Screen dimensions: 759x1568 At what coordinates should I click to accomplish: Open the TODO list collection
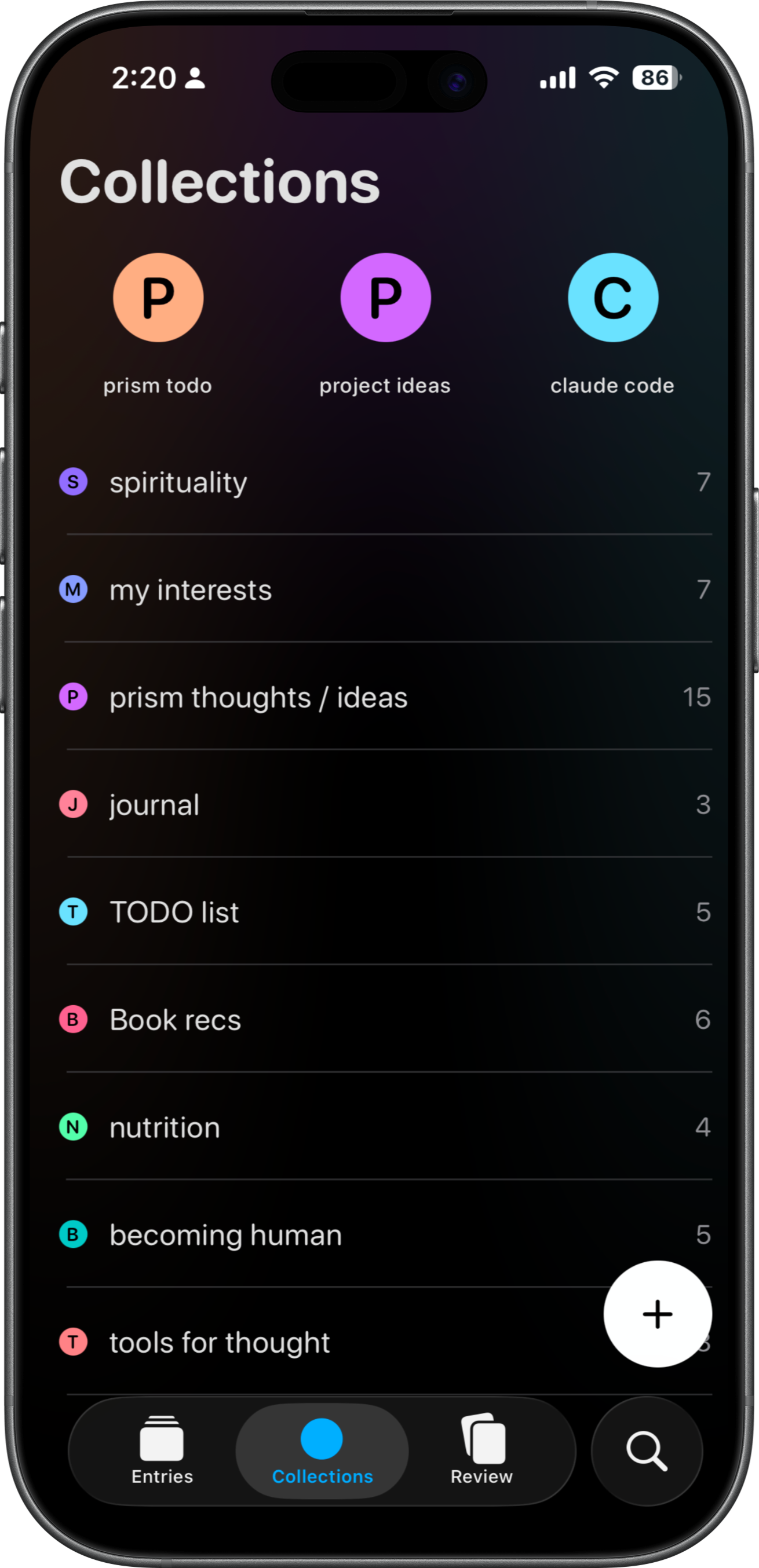(174, 912)
